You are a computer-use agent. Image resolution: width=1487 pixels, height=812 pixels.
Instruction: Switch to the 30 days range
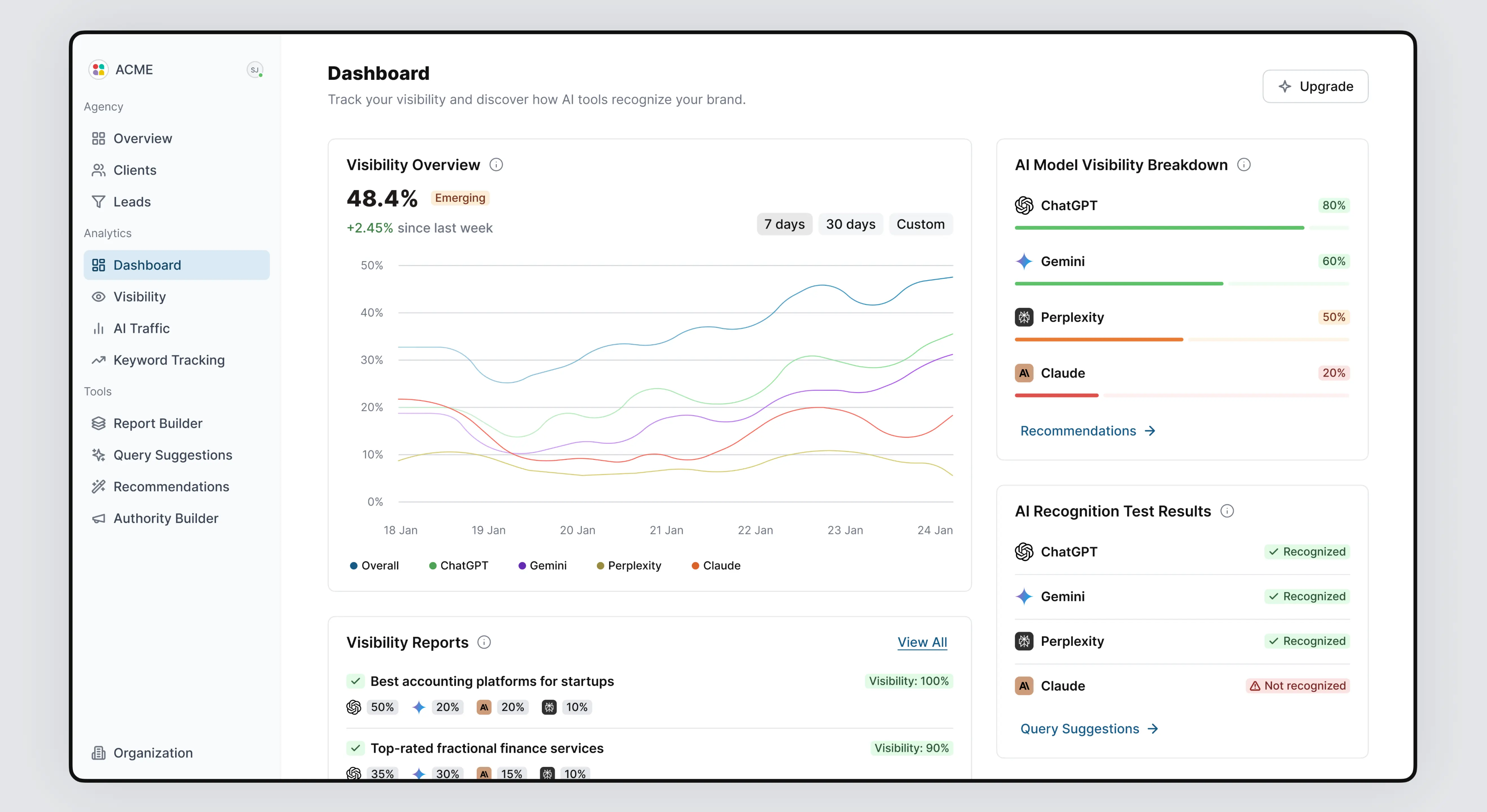pos(850,224)
